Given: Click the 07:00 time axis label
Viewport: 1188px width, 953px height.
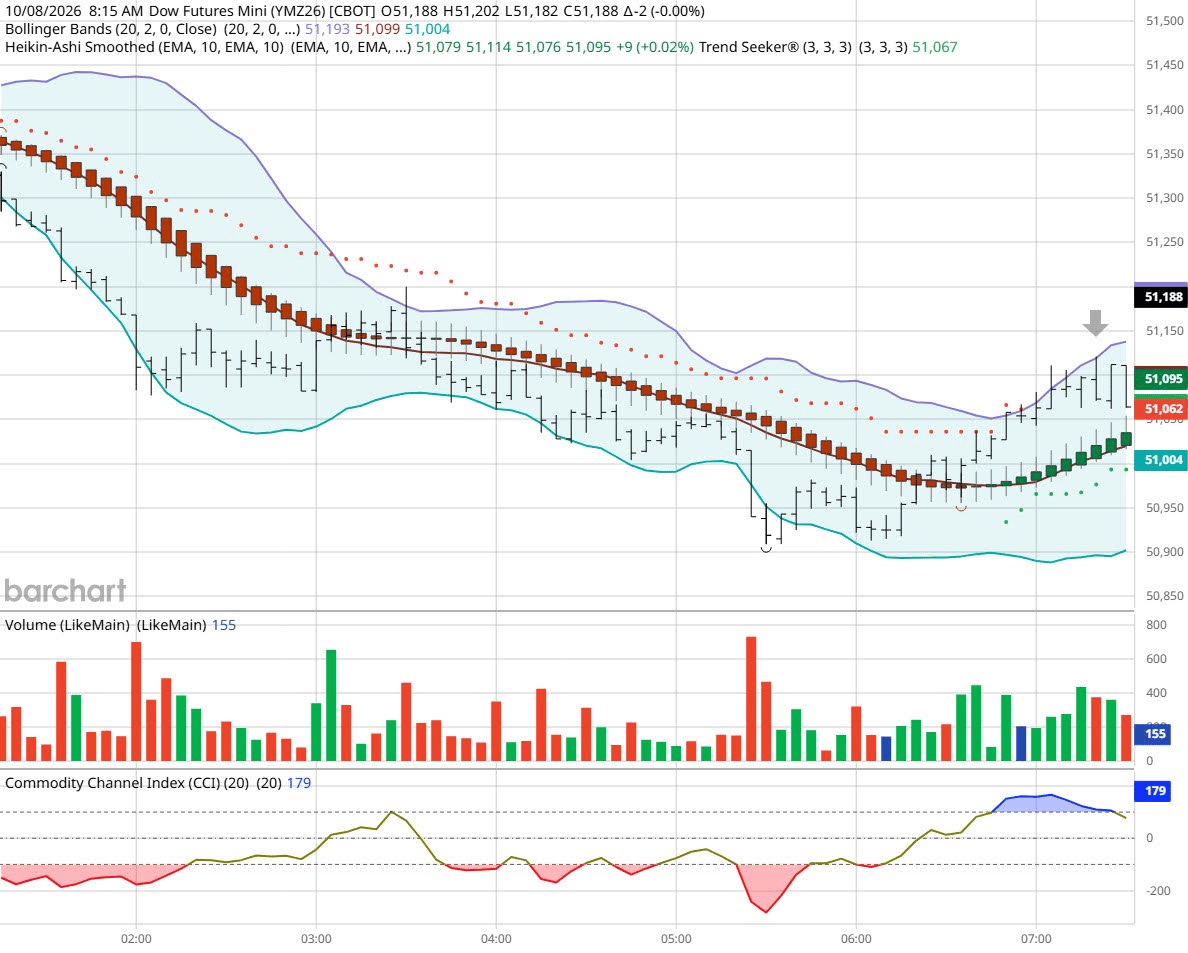Looking at the screenshot, I should tap(1036, 939).
